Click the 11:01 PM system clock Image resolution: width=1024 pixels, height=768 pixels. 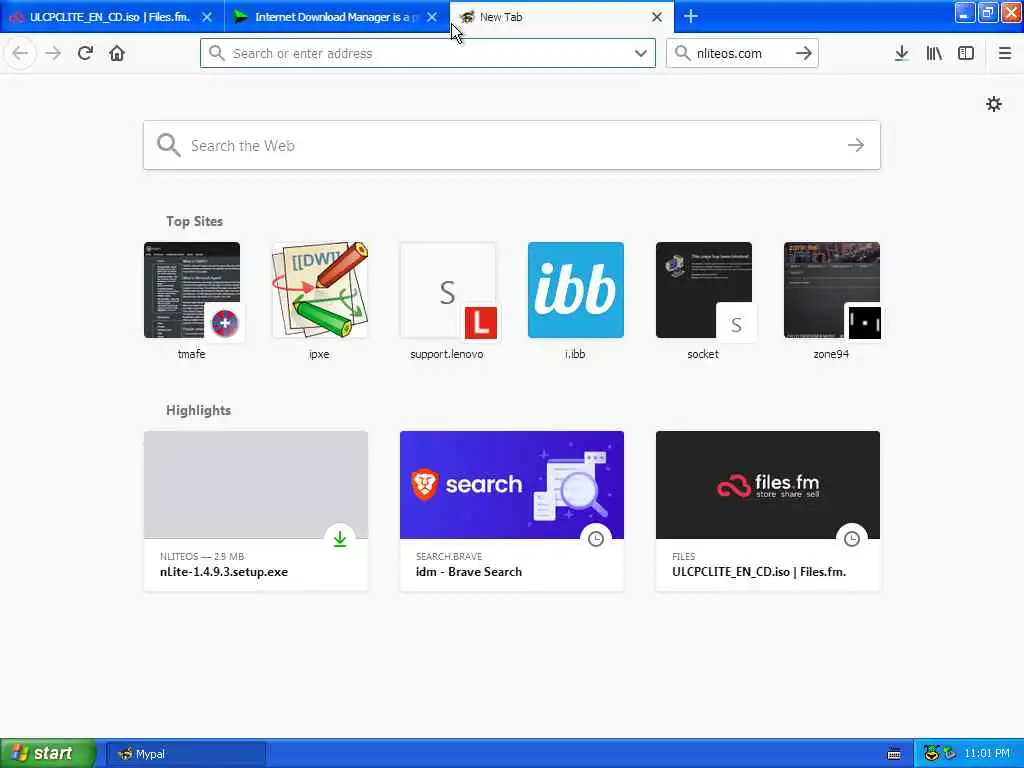pyautogui.click(x=987, y=754)
